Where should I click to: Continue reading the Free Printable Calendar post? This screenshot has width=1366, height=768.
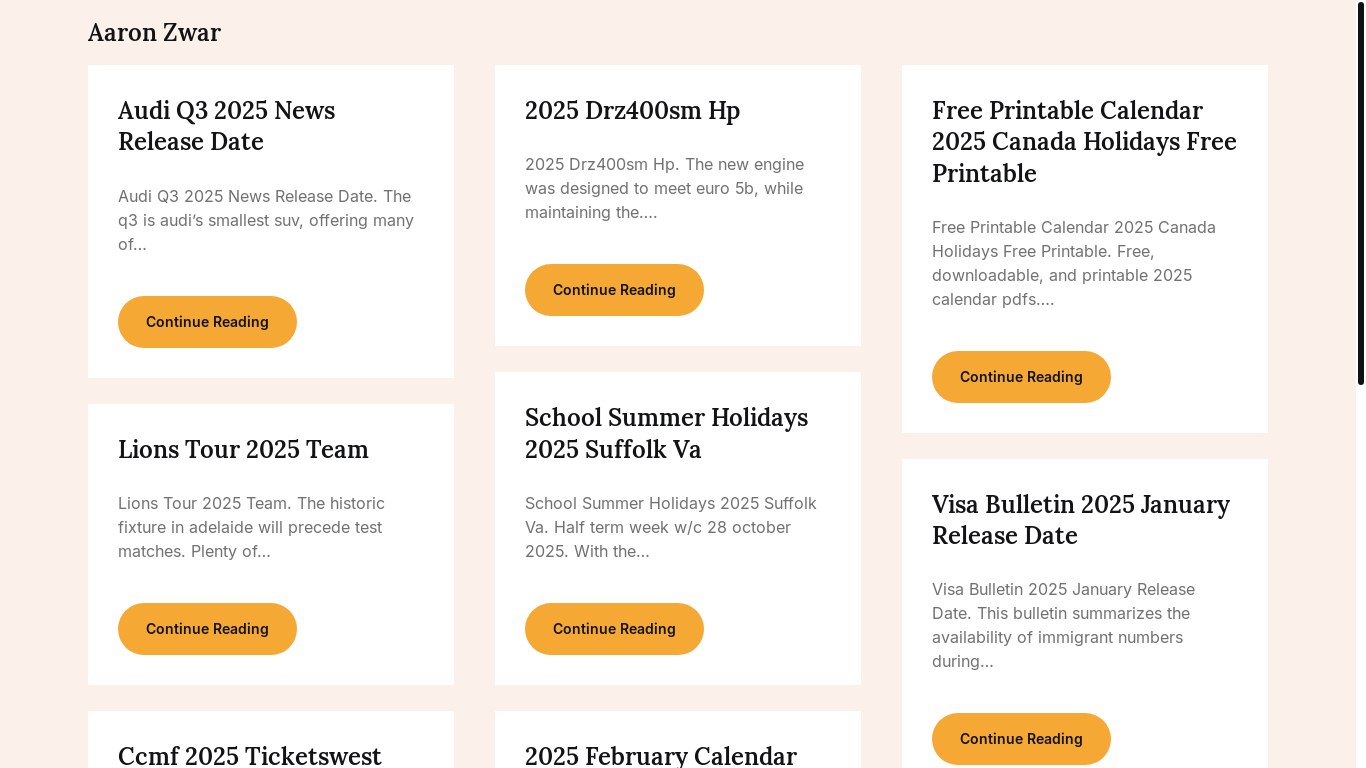[x=1021, y=377]
